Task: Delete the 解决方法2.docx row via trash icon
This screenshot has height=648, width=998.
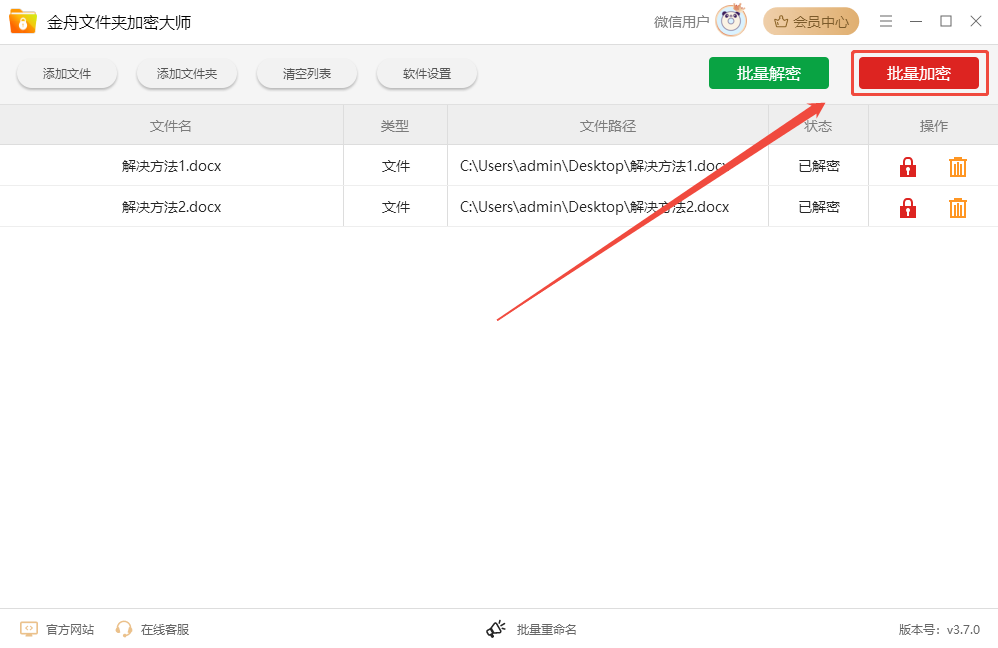Action: click(x=957, y=208)
